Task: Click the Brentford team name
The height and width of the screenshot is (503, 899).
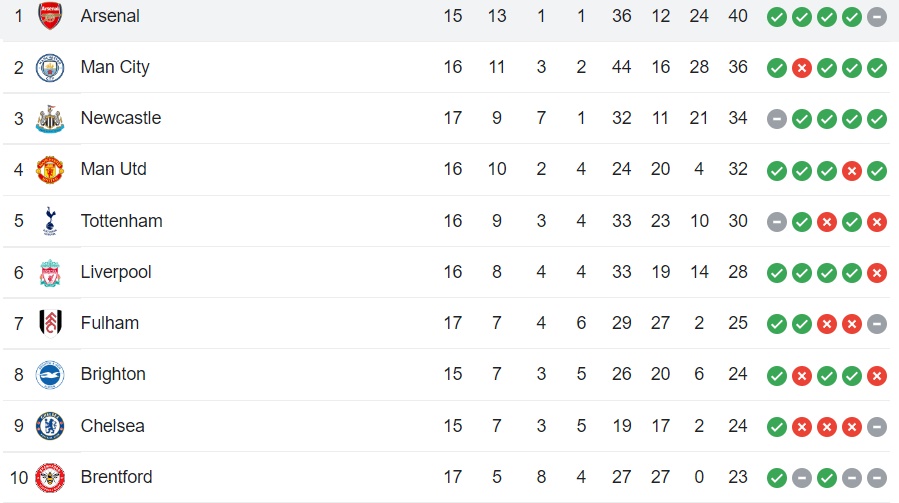Action: [116, 477]
